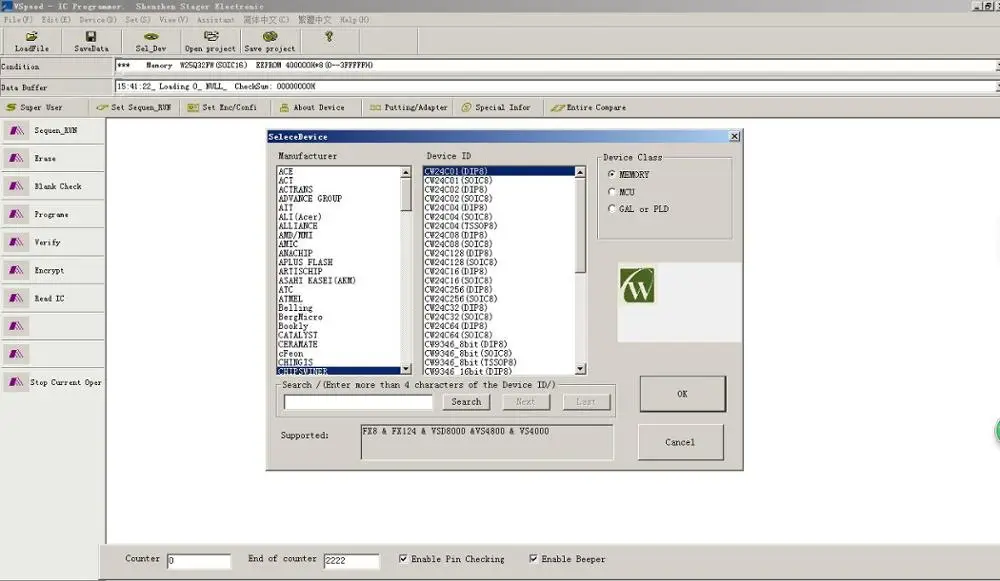The image size is (1000, 581).
Task: Click the SaveData disk icon
Action: tap(91, 37)
